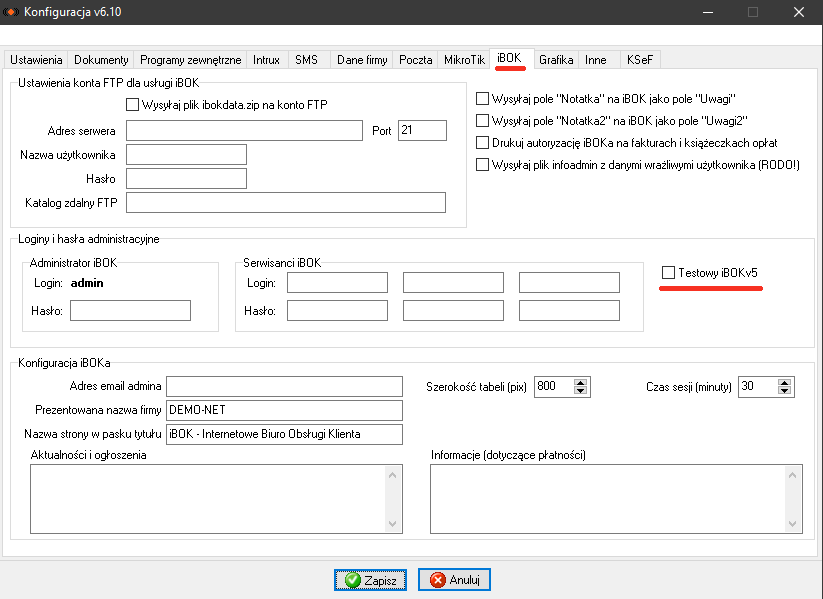Screen dimensions: 823x599
Task: Click the red Anuluj cancel button
Action: pyautogui.click(x=454, y=580)
